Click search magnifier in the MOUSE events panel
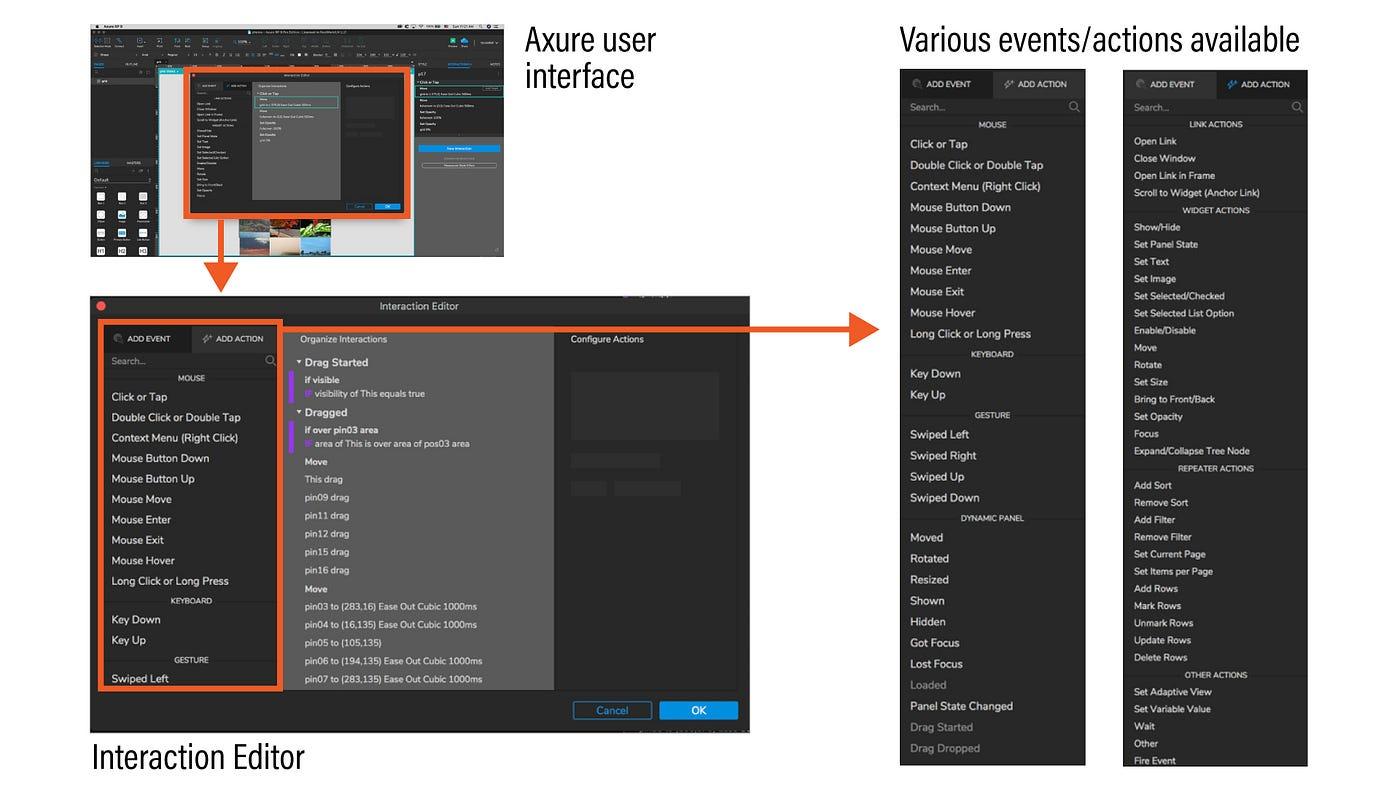This screenshot has height=788, width=1400. tap(1074, 107)
